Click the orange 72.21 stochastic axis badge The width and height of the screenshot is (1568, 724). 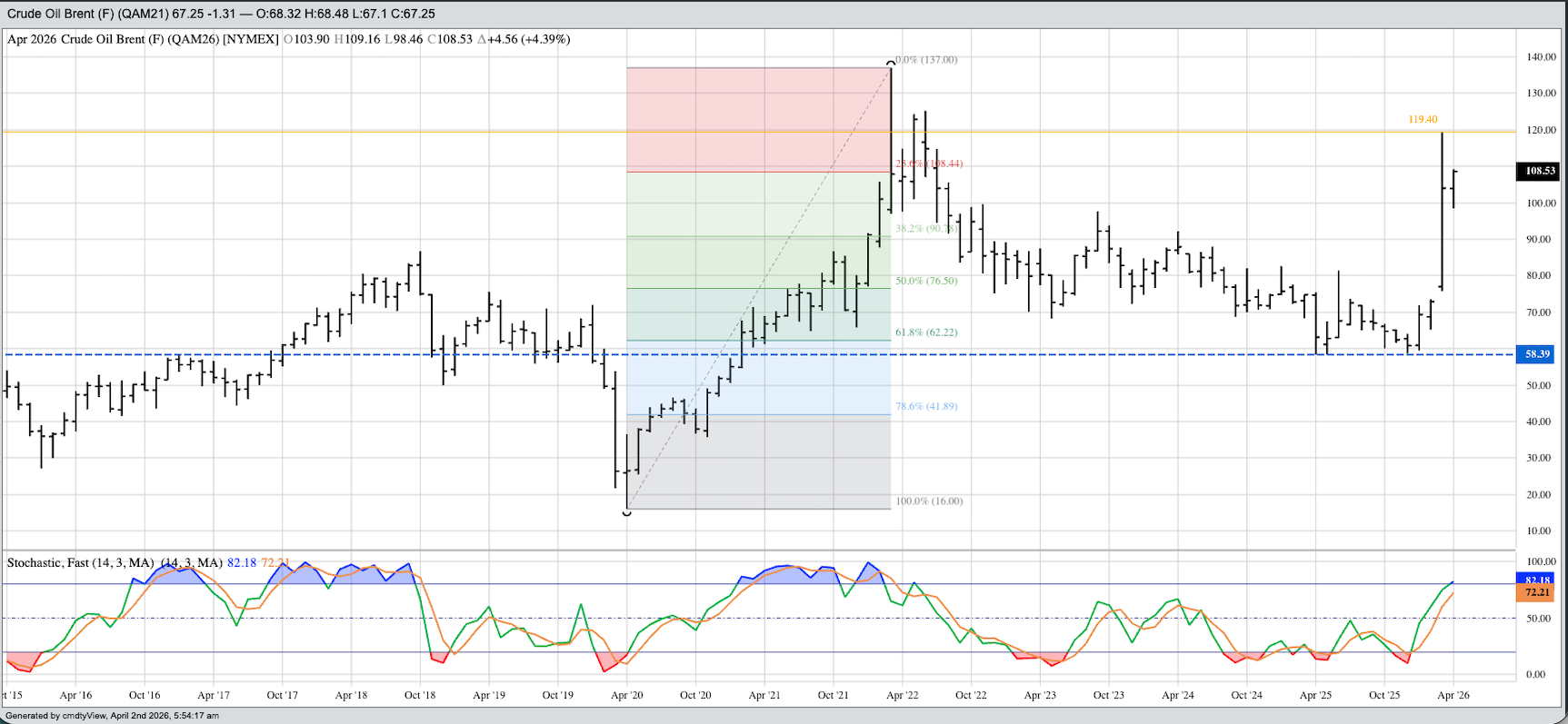(x=1536, y=592)
